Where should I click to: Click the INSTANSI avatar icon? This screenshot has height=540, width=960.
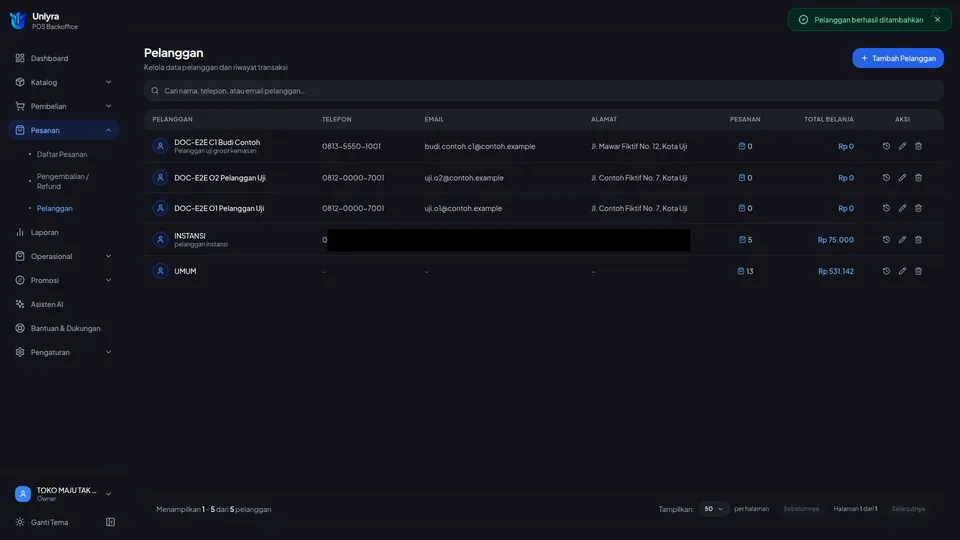(x=160, y=239)
